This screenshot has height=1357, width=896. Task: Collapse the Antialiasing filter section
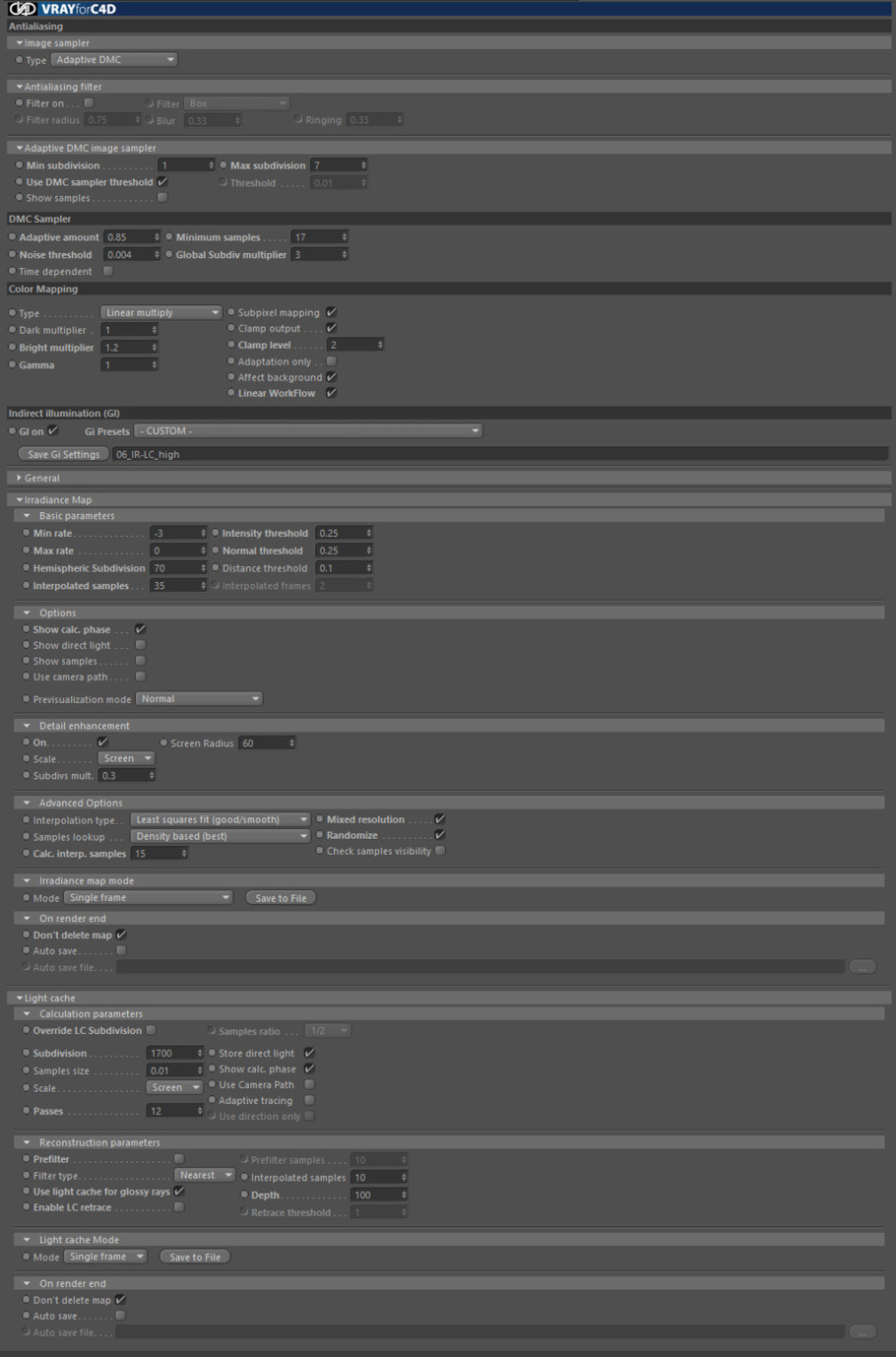click(x=19, y=87)
